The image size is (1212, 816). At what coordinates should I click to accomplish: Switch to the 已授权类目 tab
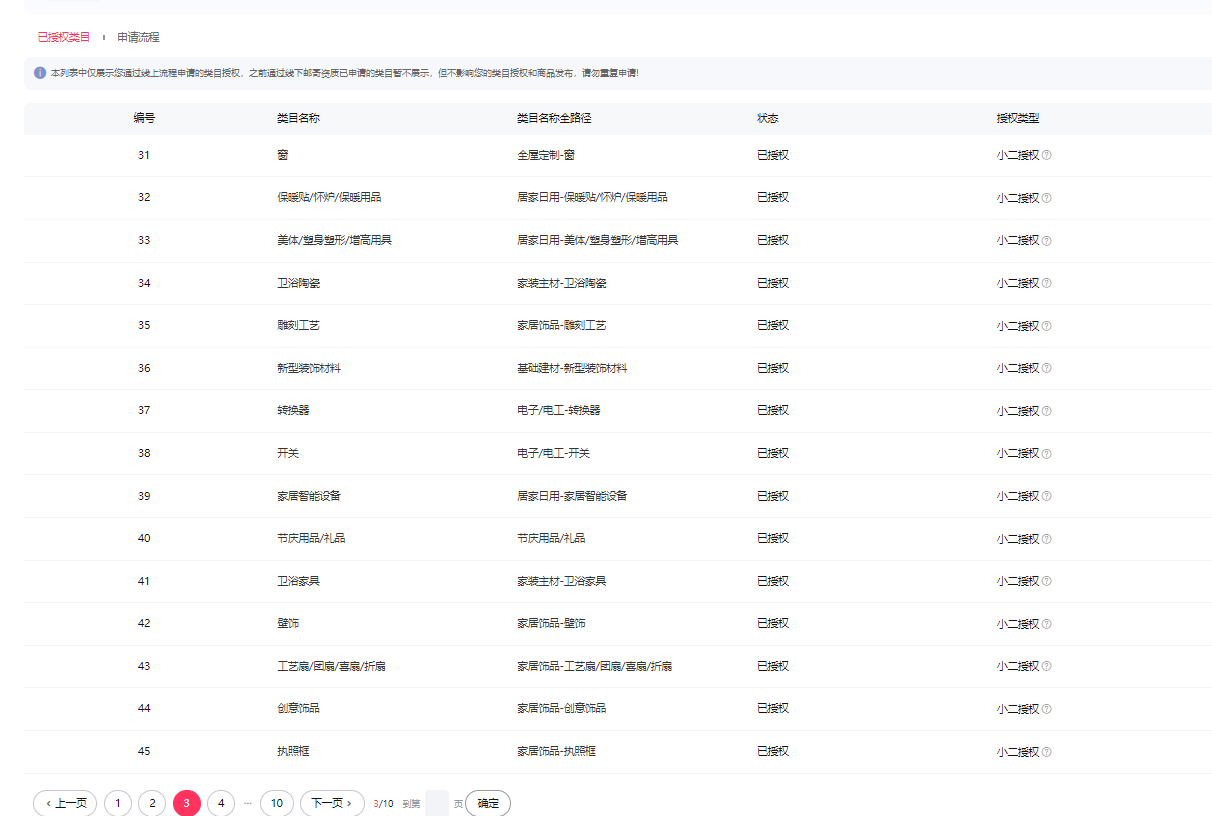64,37
